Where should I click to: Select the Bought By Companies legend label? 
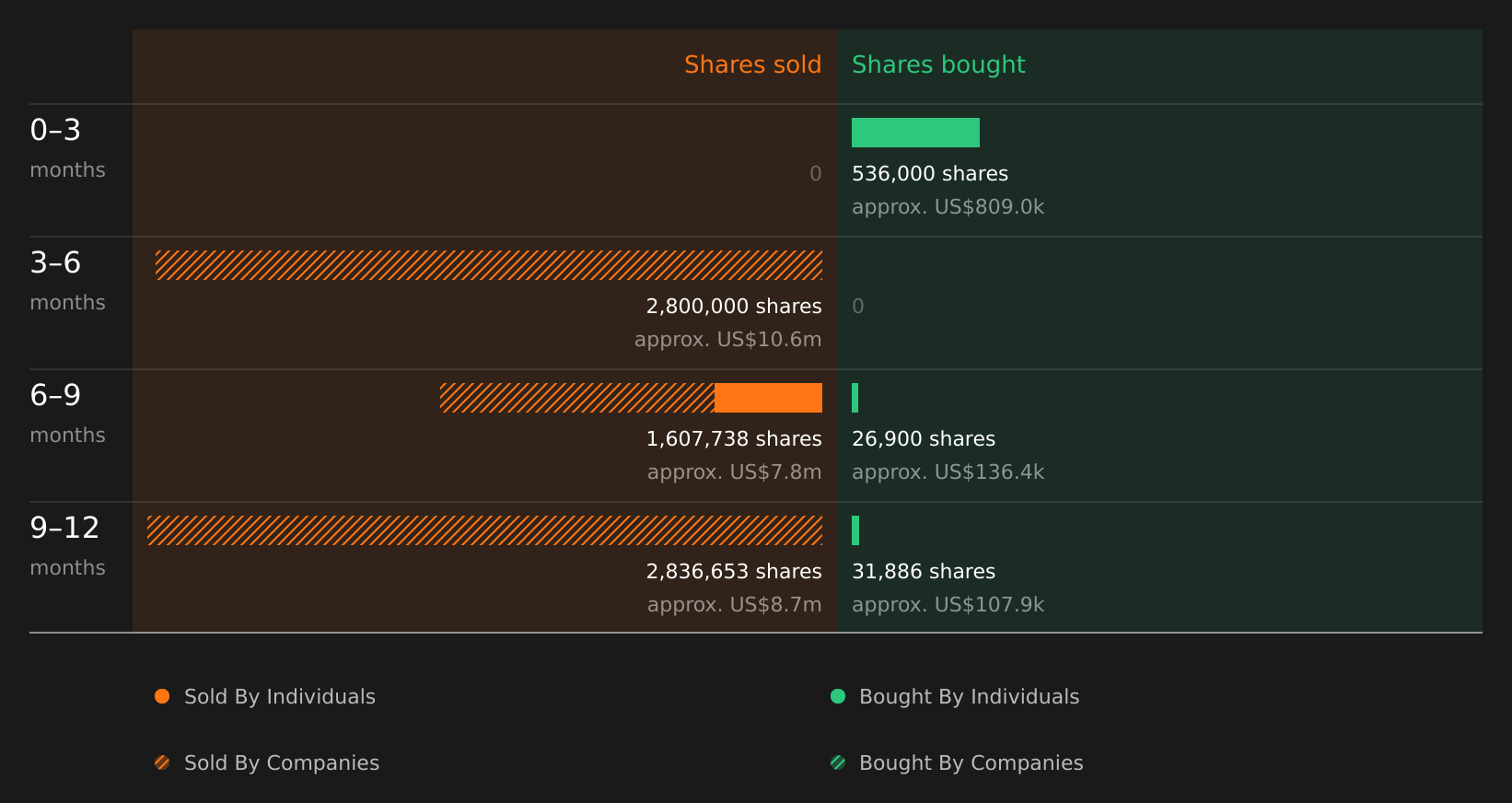(x=971, y=763)
